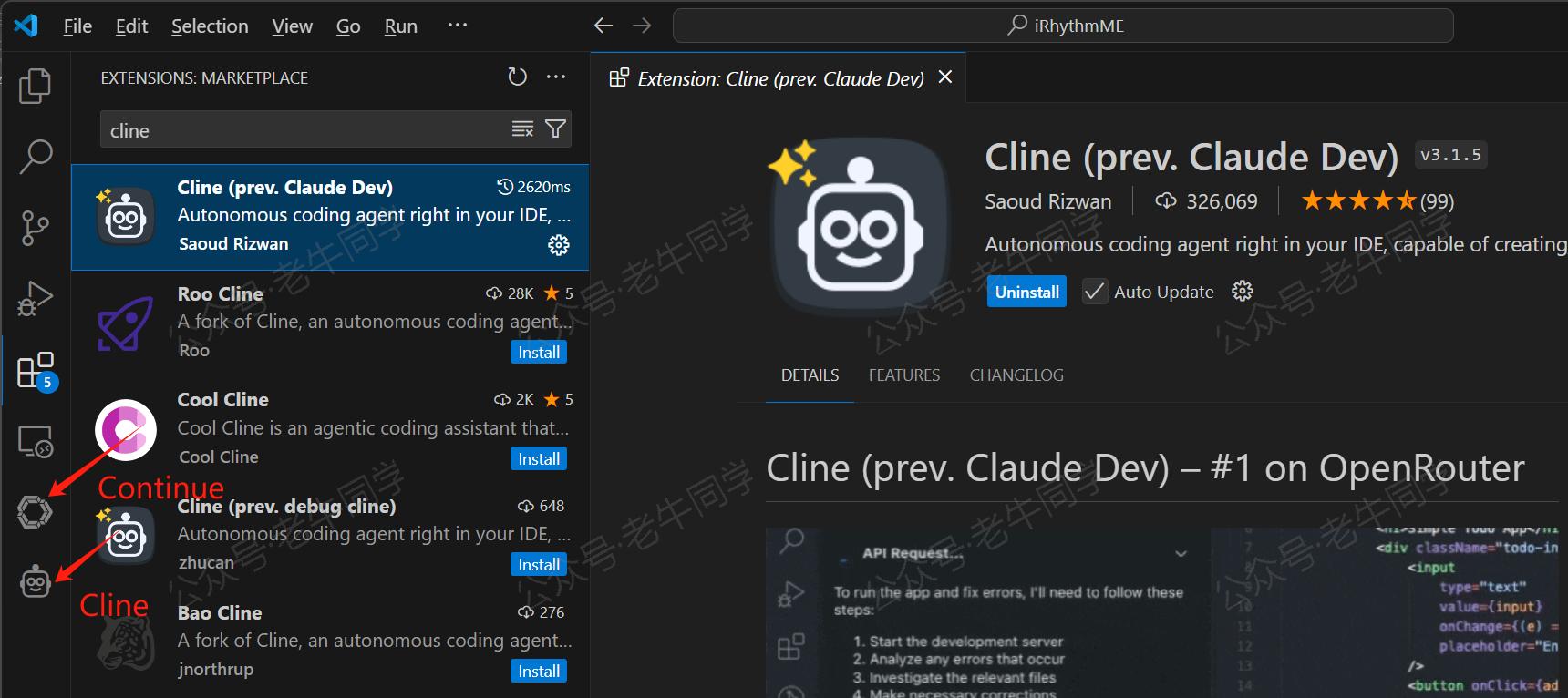Install the Cool Cline extension
Viewport: 1568px width, 698px height.
tap(539, 459)
